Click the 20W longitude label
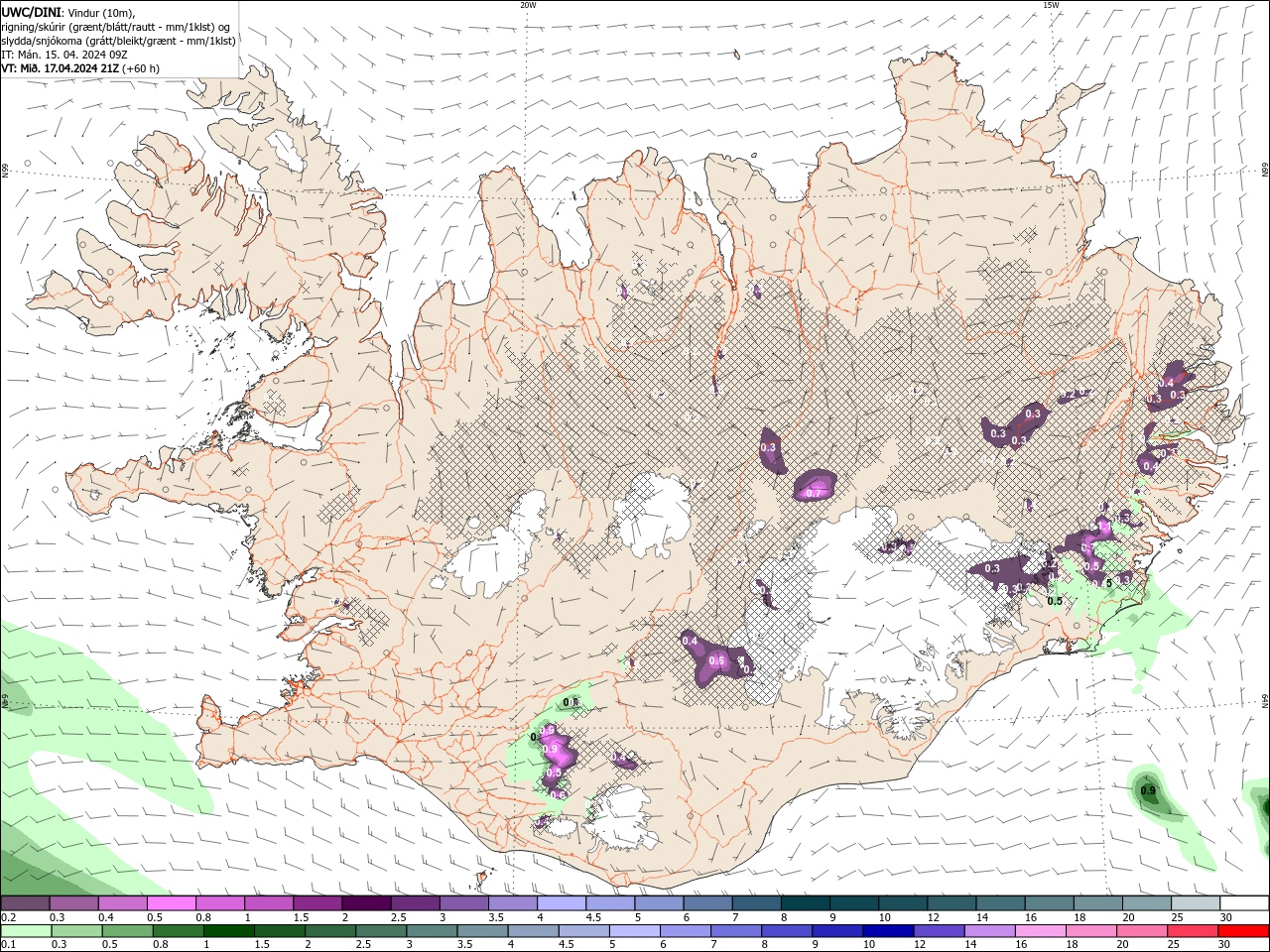 coord(528,5)
